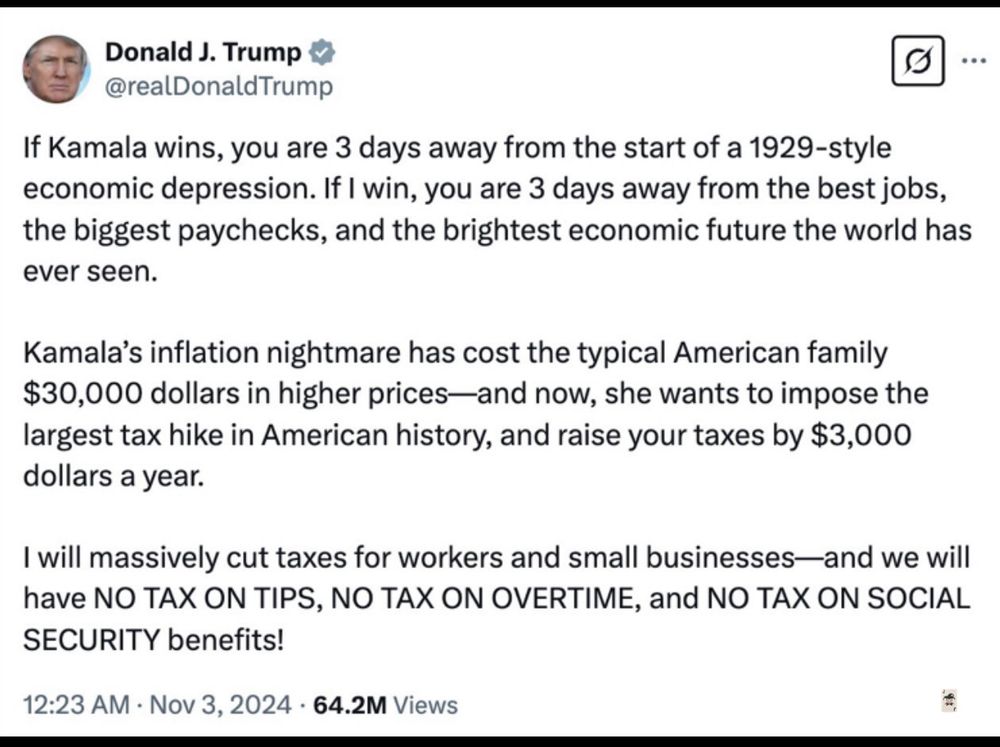Click the Nov 3, 2024 date
The image size is (1000, 747).
coord(220,705)
